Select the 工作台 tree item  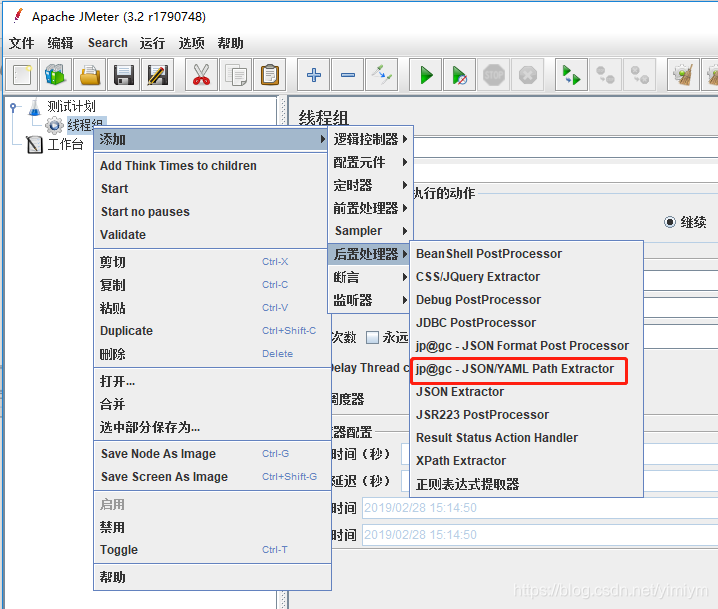(65, 145)
